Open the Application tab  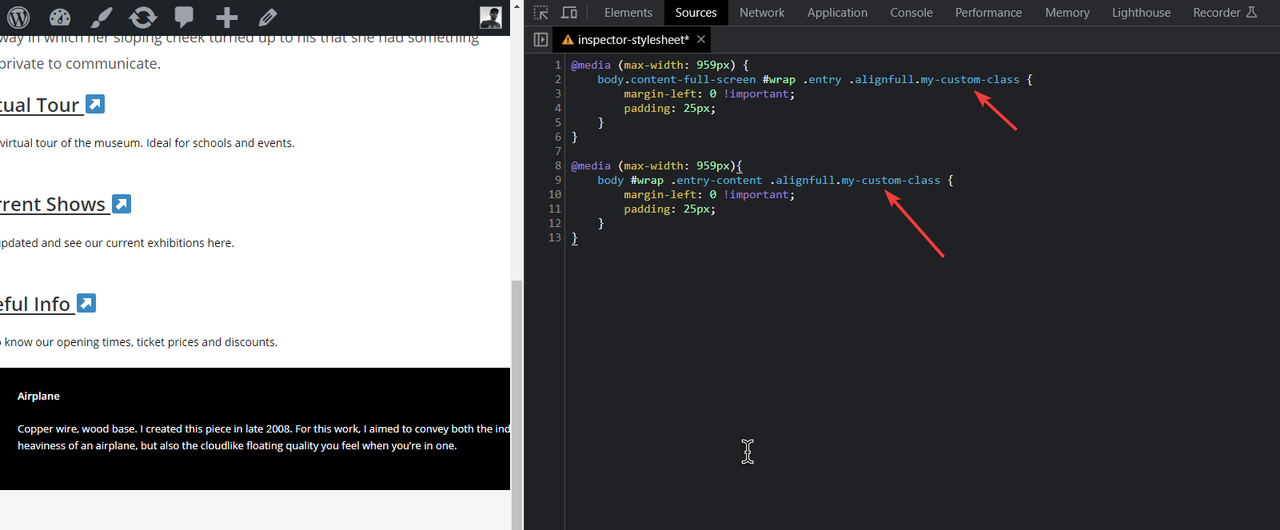(837, 13)
